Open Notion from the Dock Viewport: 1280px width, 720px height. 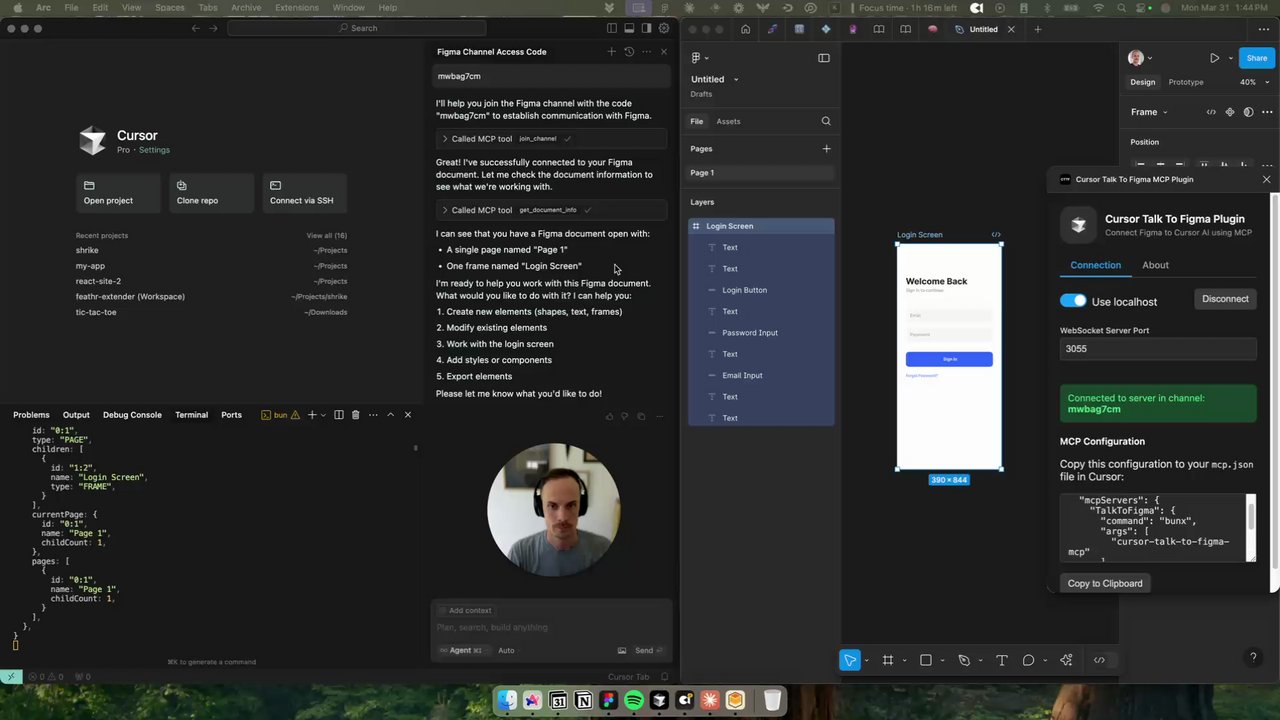point(583,701)
